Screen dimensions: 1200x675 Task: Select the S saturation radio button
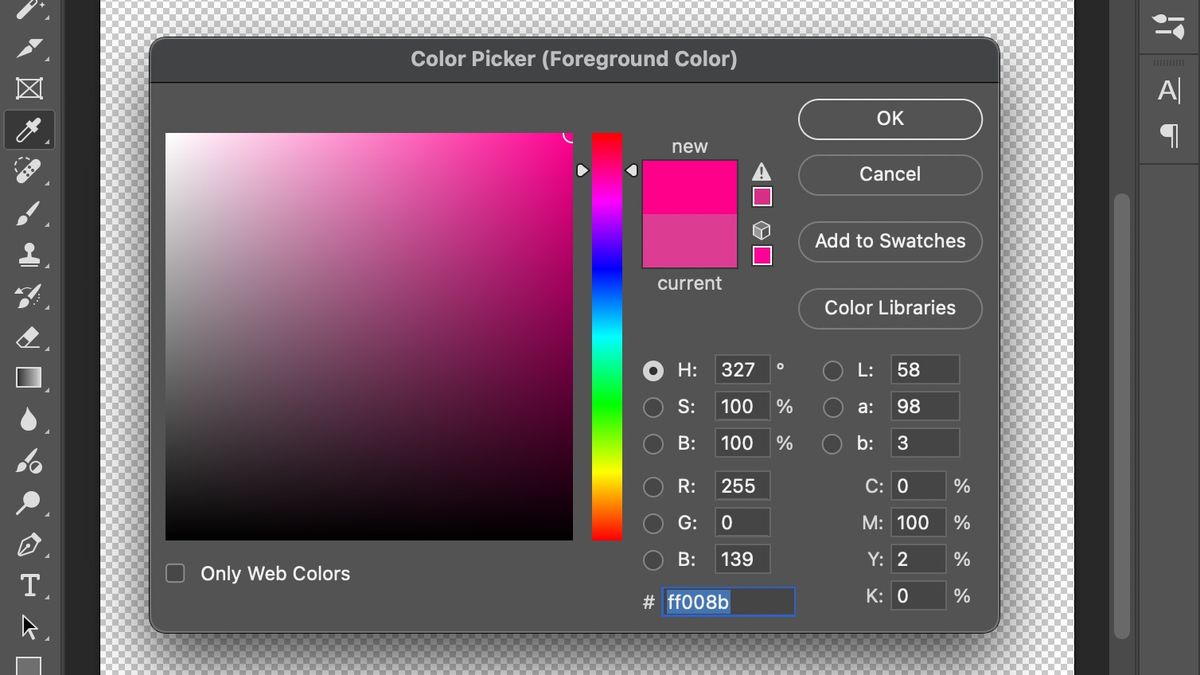[x=653, y=407]
